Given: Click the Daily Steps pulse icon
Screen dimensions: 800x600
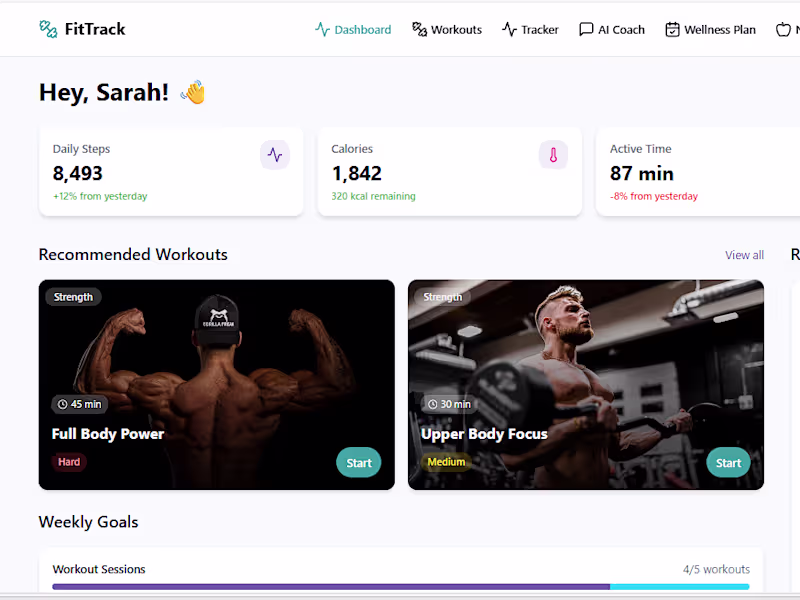Looking at the screenshot, I should (275, 155).
